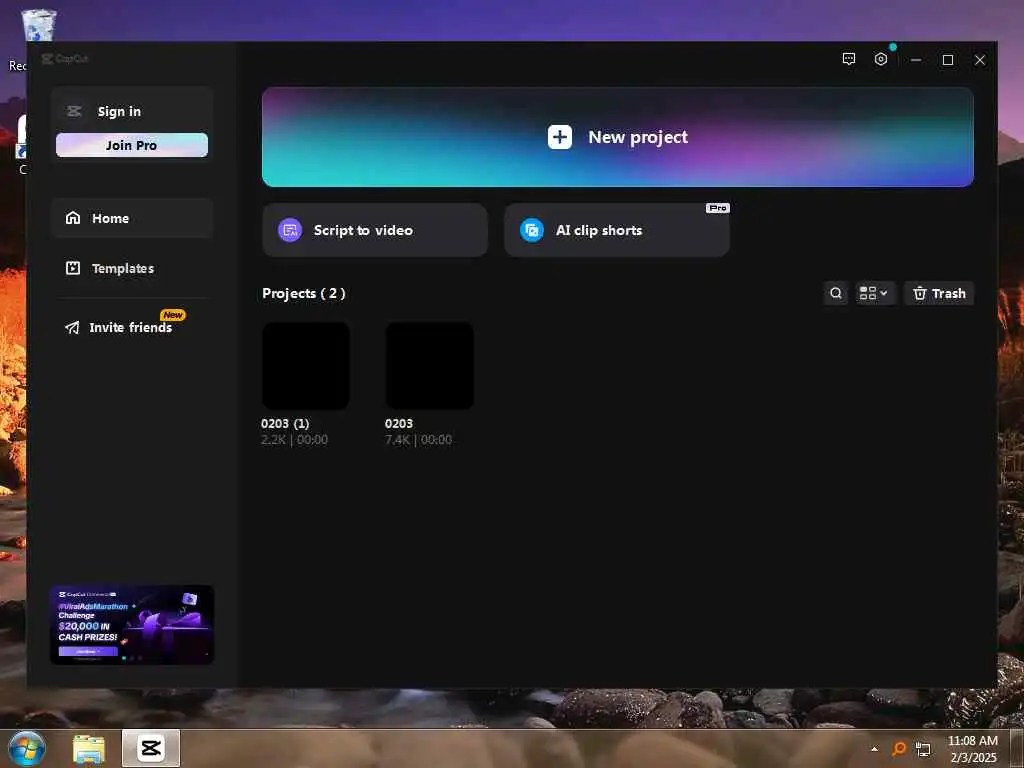1024x768 pixels.
Task: Close the CapCut window
Action: (x=980, y=59)
